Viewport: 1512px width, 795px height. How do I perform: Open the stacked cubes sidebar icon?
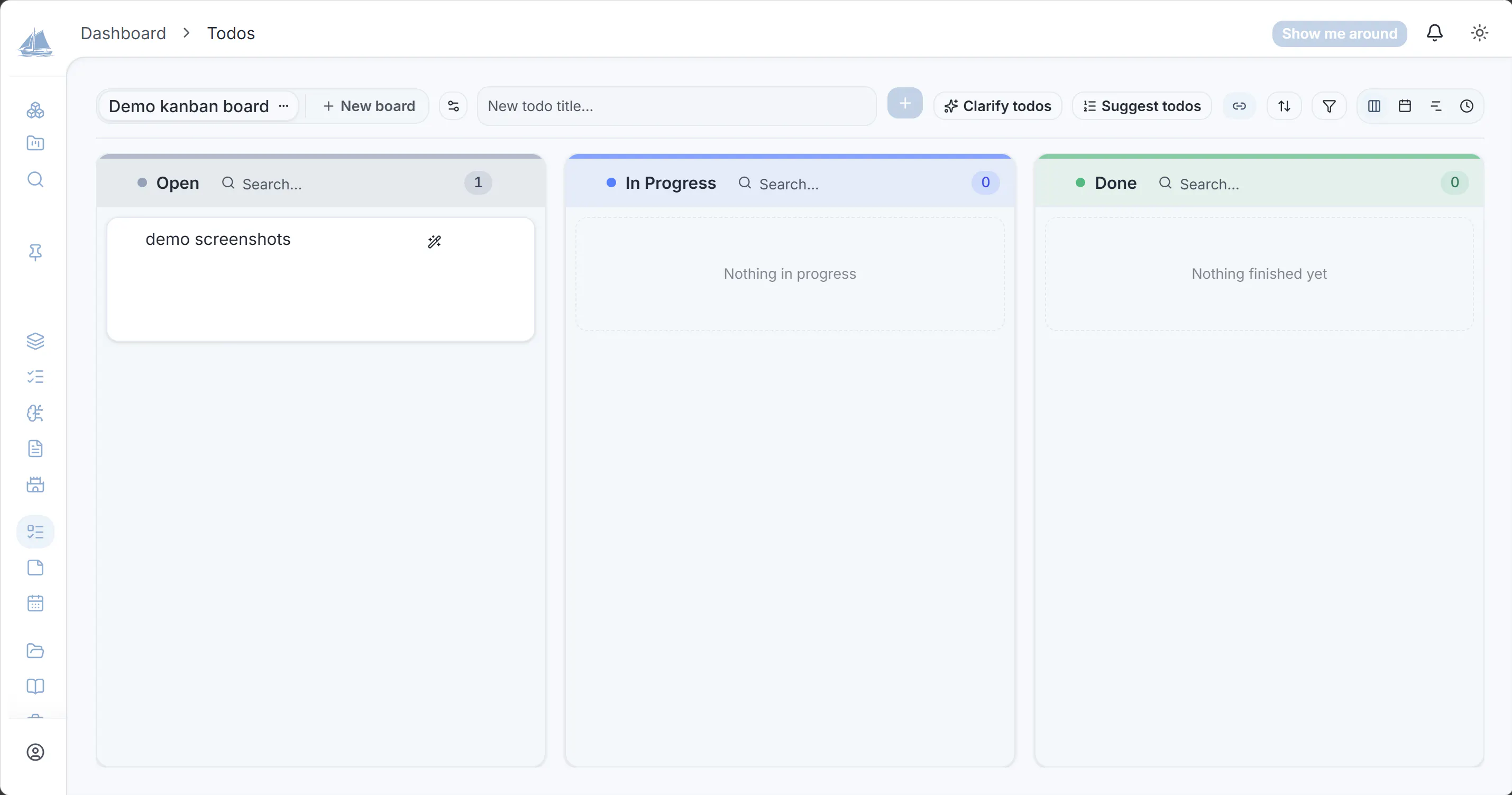[x=35, y=110]
